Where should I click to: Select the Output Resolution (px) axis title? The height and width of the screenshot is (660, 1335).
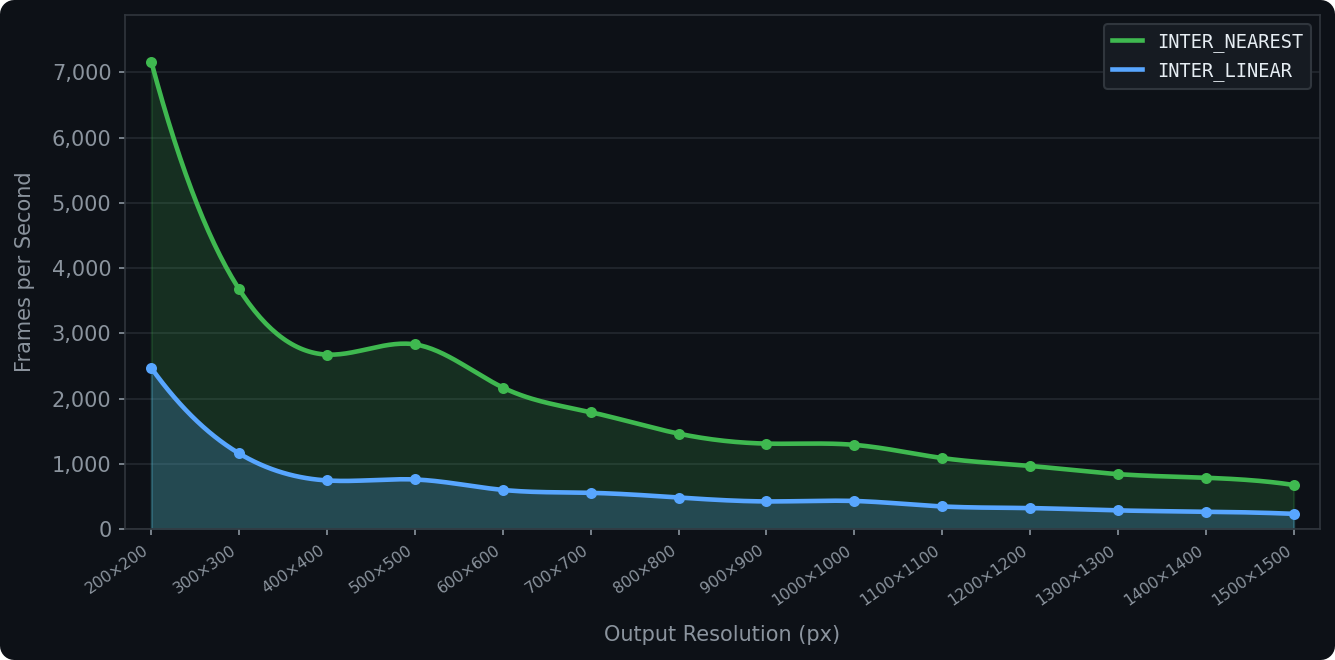click(x=721, y=634)
